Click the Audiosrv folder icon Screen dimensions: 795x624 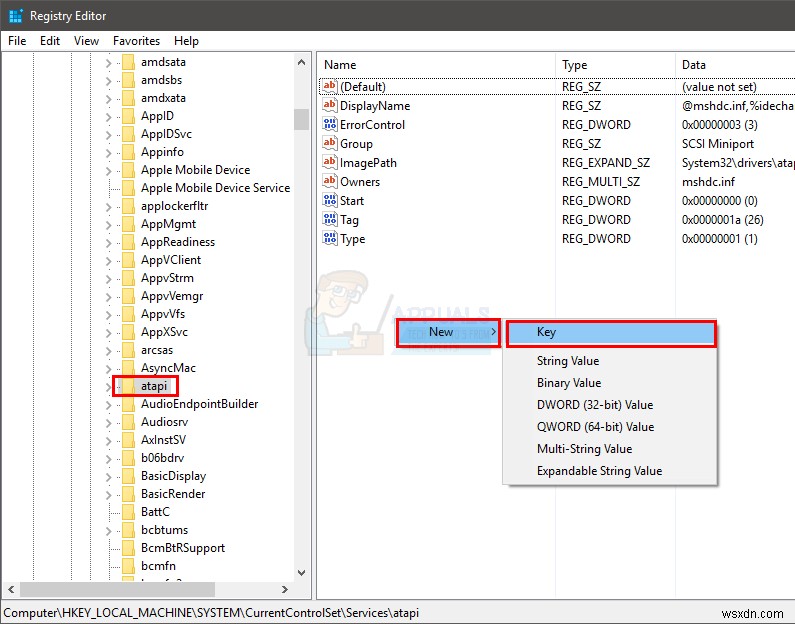128,422
